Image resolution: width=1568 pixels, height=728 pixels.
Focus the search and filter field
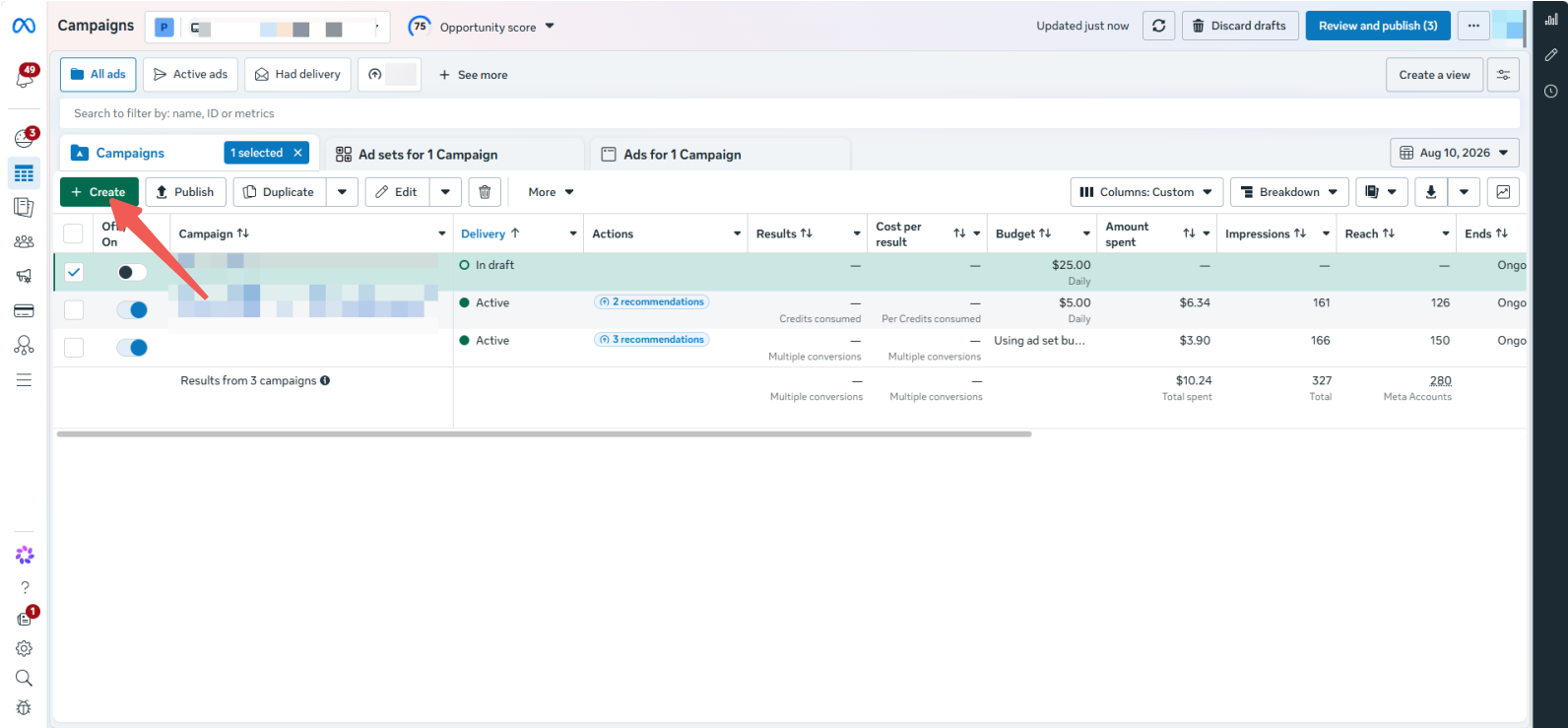pyautogui.click(x=789, y=113)
